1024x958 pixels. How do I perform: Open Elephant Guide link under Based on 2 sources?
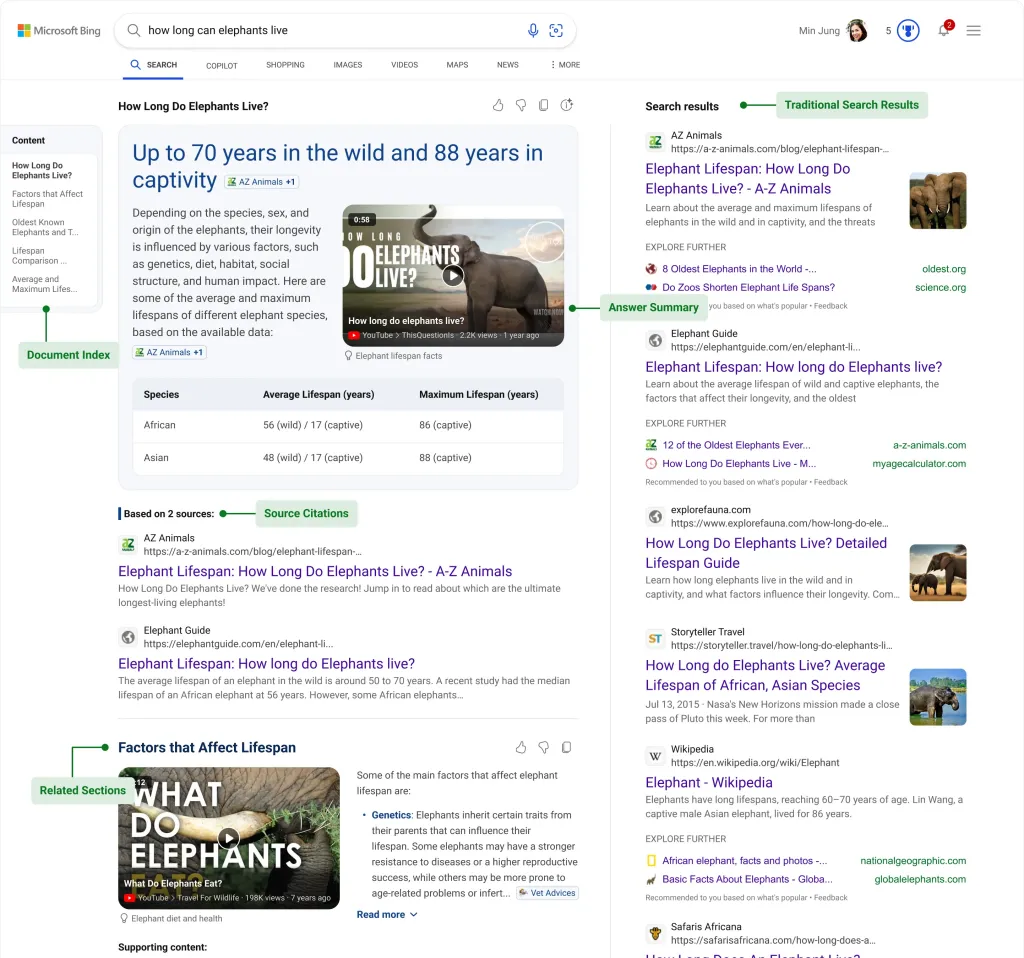tap(266, 663)
